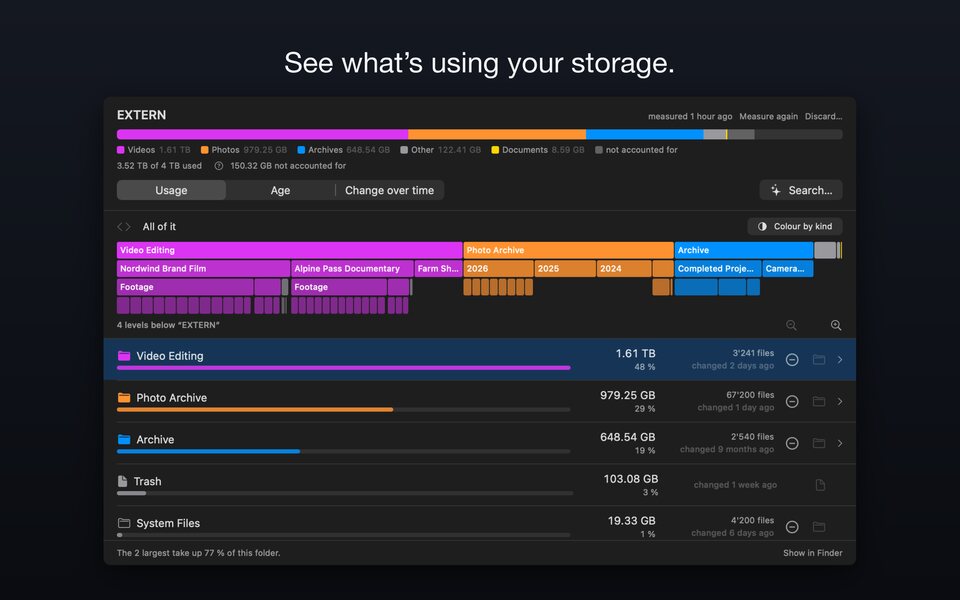Switch to Change over time tab
960x600 pixels.
click(x=389, y=190)
